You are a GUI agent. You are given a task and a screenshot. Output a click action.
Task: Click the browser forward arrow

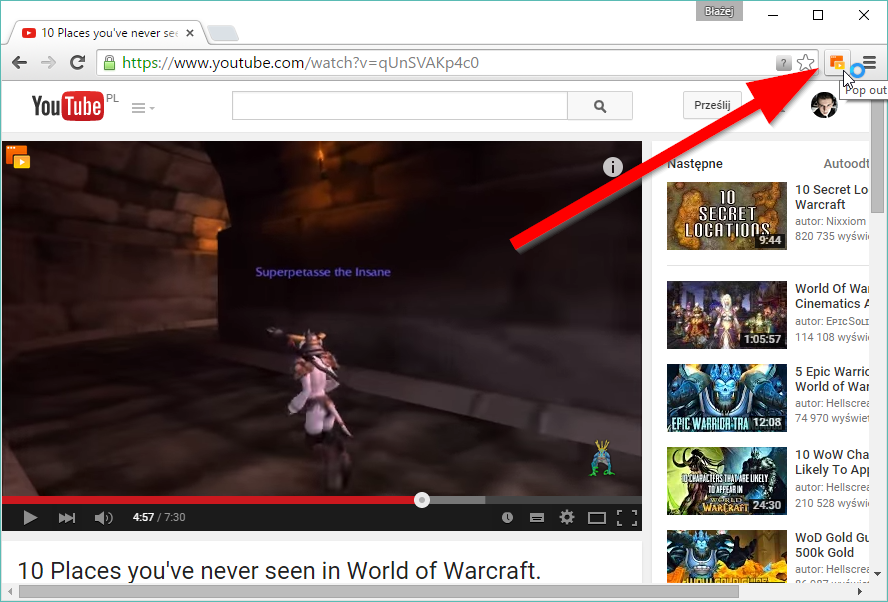click(49, 62)
